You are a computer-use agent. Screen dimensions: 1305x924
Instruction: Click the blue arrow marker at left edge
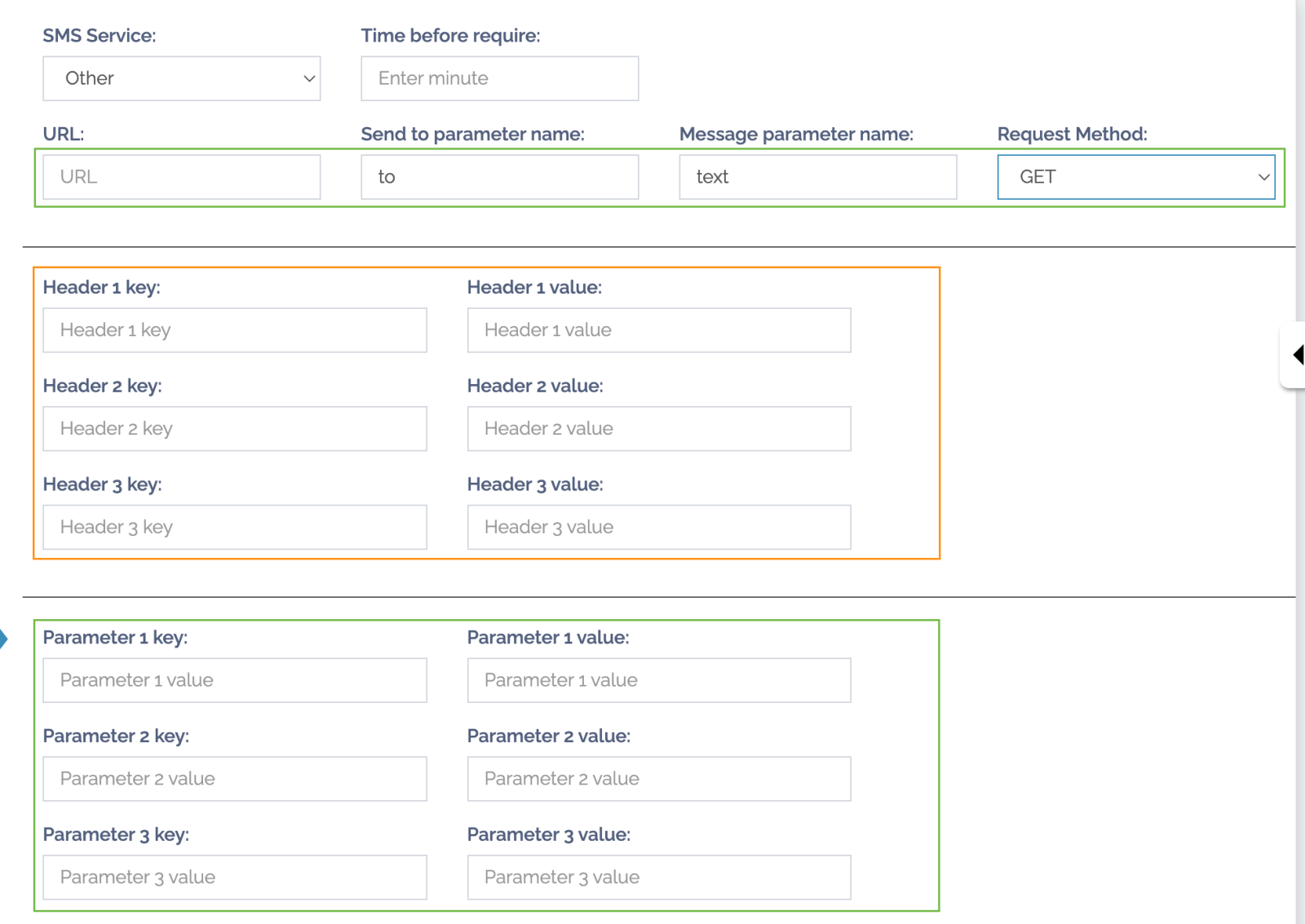click(3, 639)
